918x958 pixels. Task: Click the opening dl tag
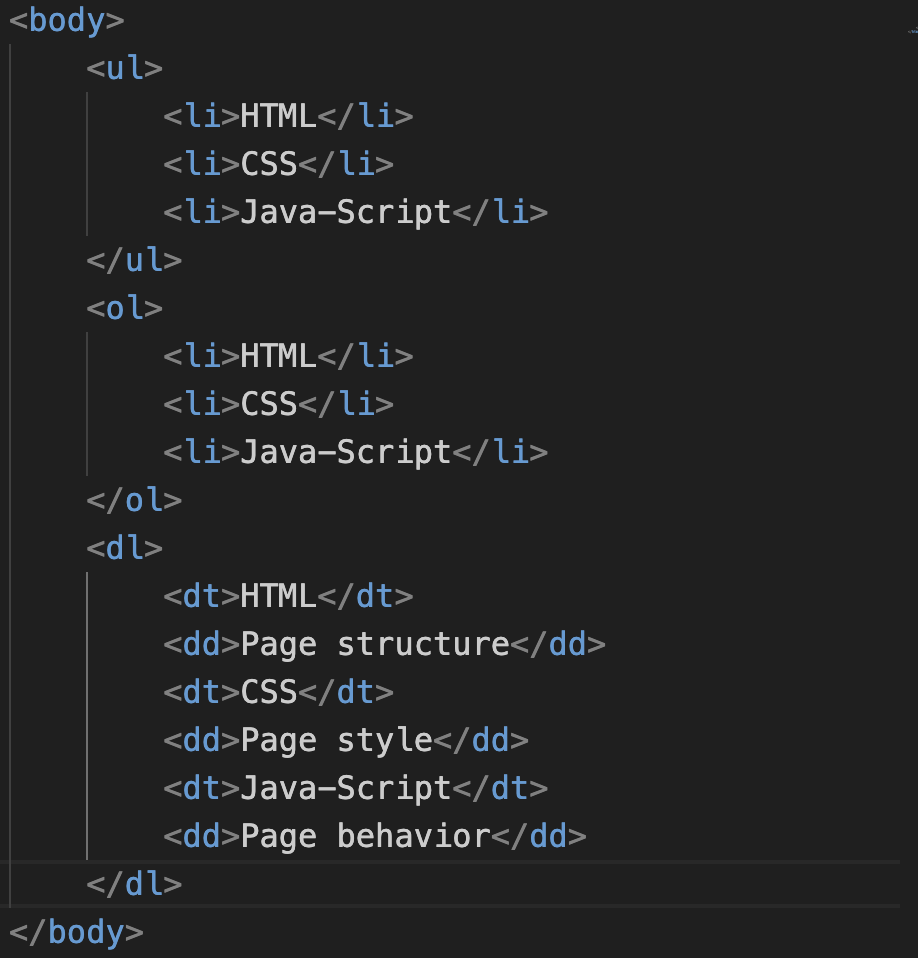tap(125, 548)
